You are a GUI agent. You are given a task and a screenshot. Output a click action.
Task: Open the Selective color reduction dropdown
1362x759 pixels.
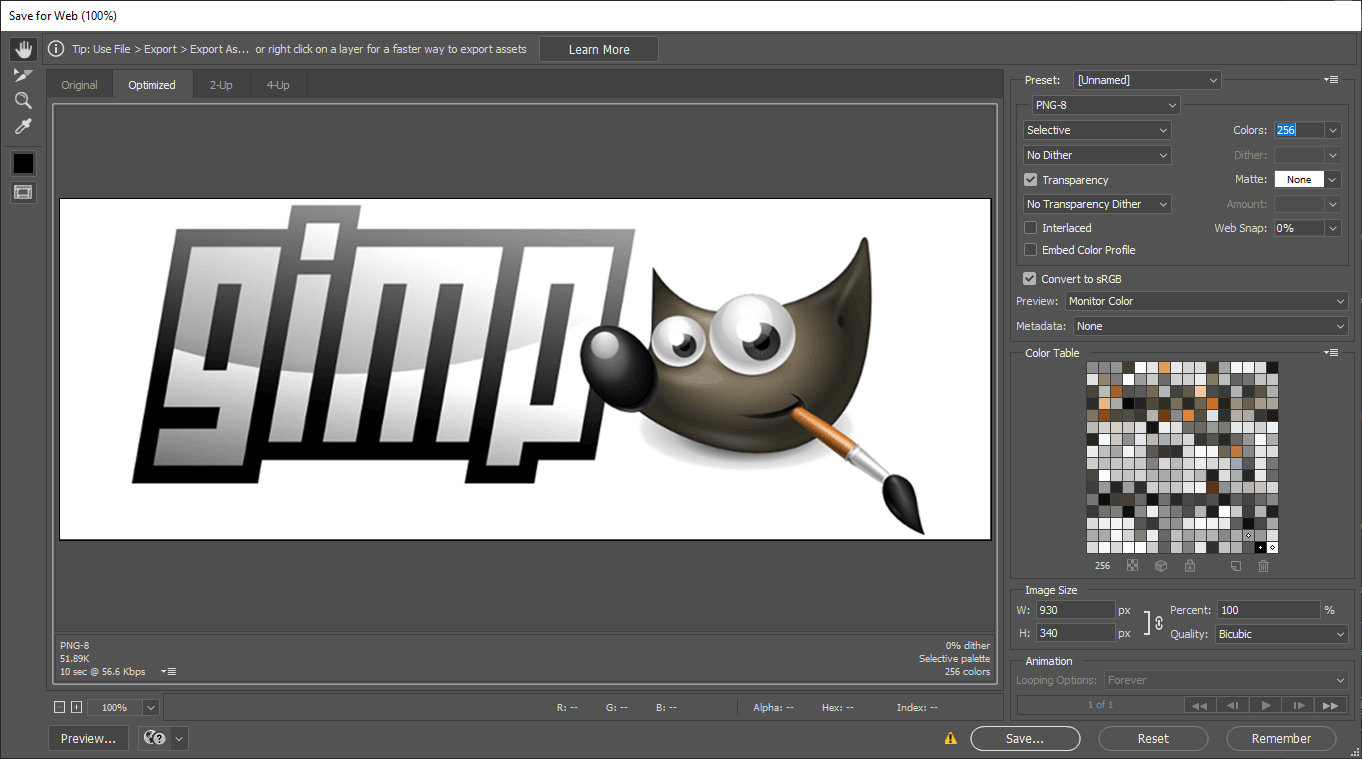(x=1097, y=130)
